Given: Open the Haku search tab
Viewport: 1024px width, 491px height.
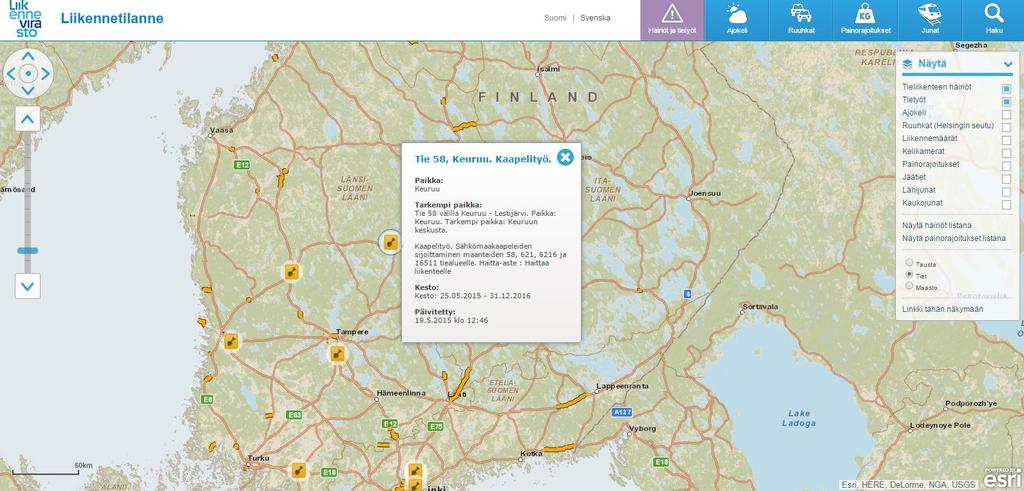Looking at the screenshot, I should click(x=993, y=20).
